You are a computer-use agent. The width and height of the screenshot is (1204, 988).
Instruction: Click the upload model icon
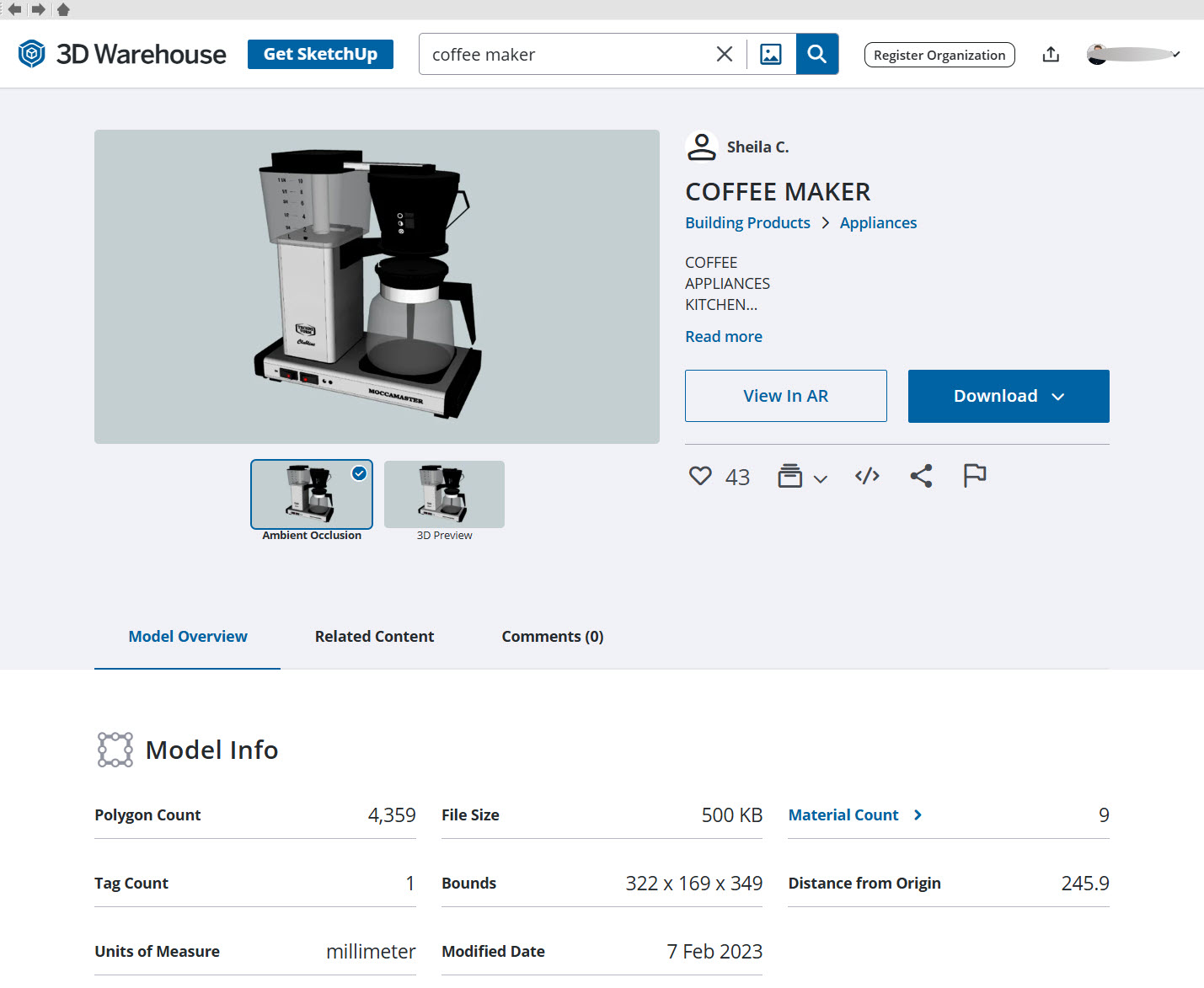coord(1051,54)
